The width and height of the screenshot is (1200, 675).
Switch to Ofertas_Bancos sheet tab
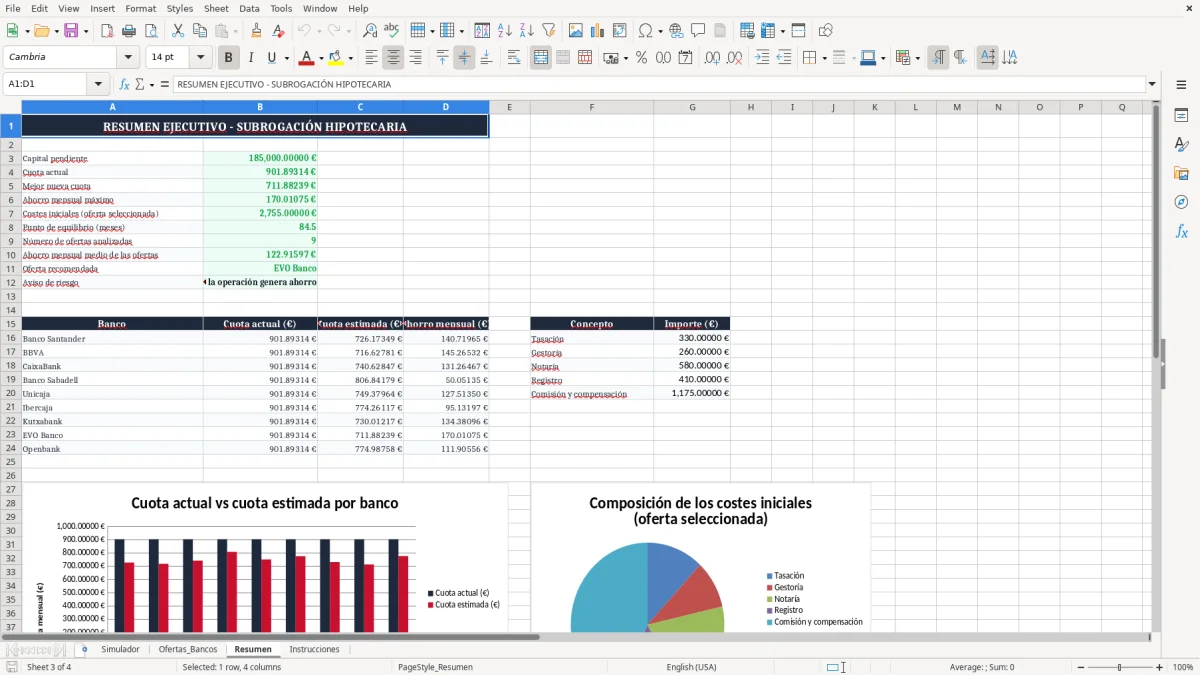pos(188,649)
